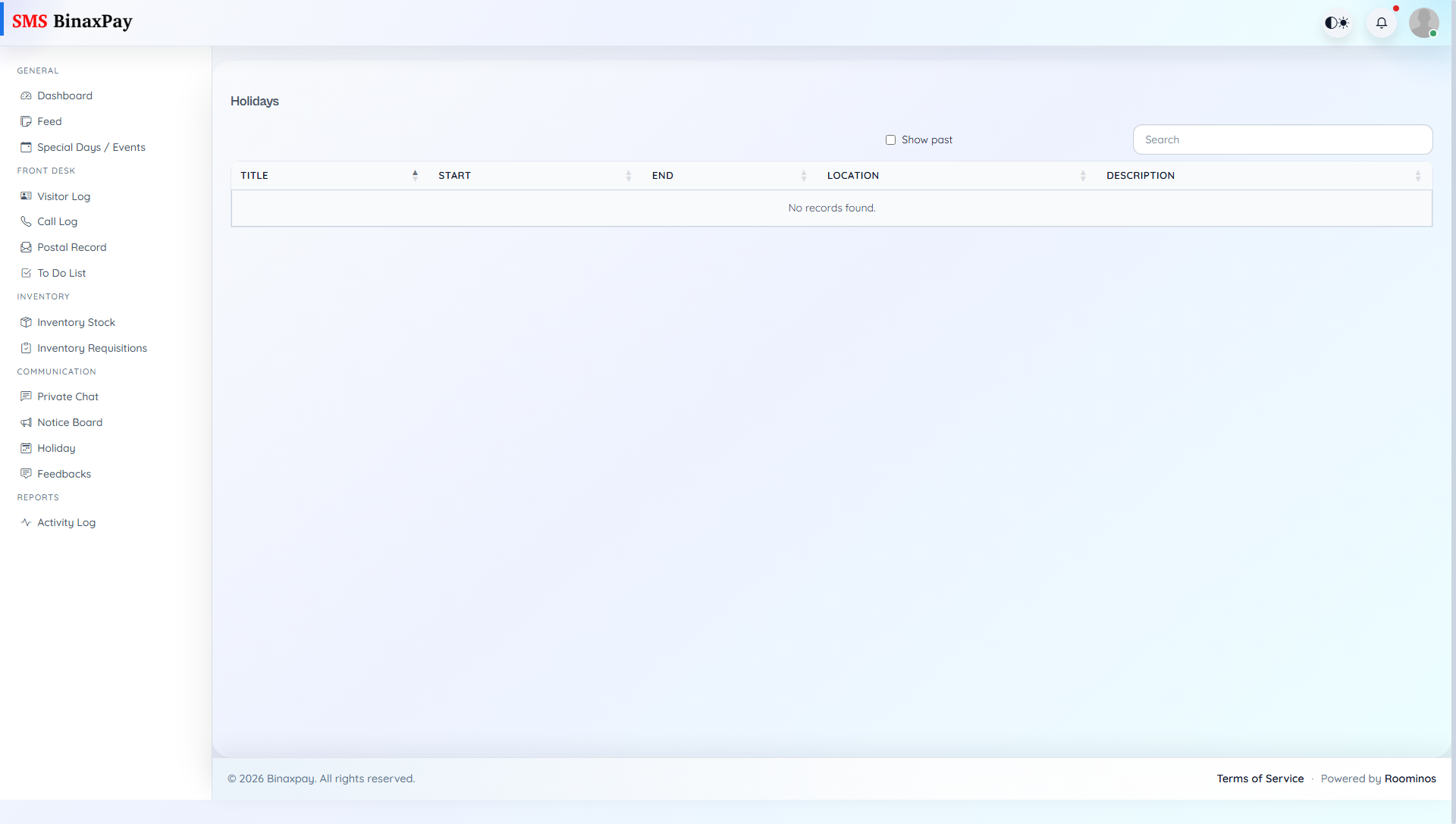The width and height of the screenshot is (1456, 824).
Task: Navigate to Special Days / Events
Action: coord(91,147)
